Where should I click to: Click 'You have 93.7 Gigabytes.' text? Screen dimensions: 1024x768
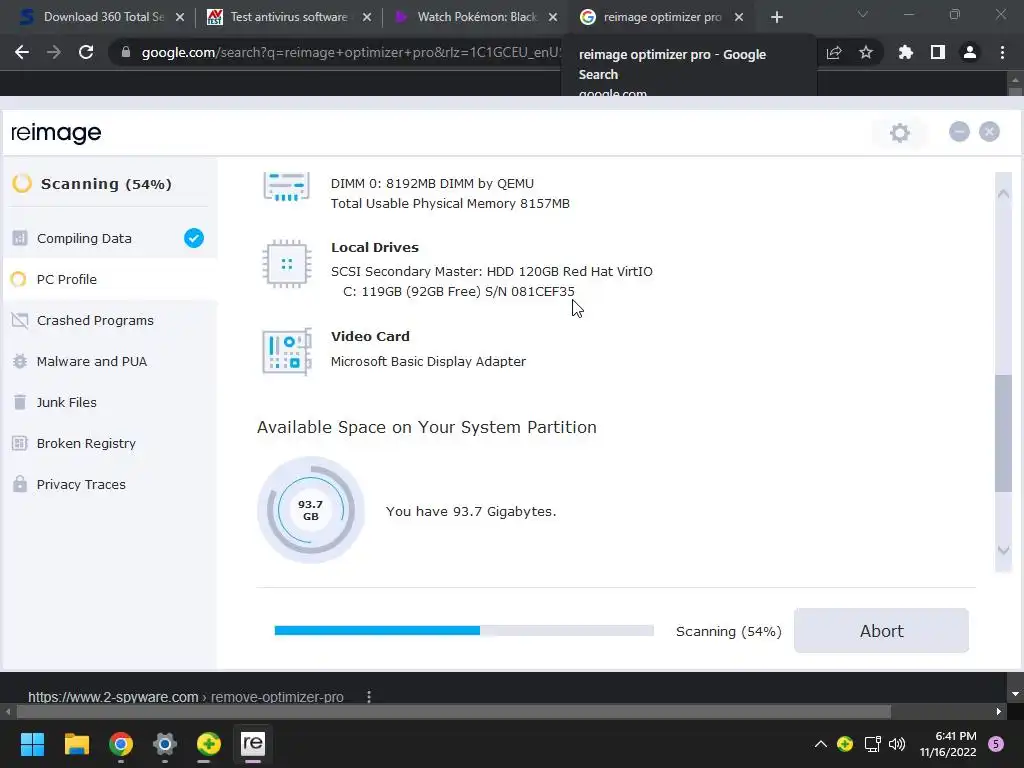471,511
